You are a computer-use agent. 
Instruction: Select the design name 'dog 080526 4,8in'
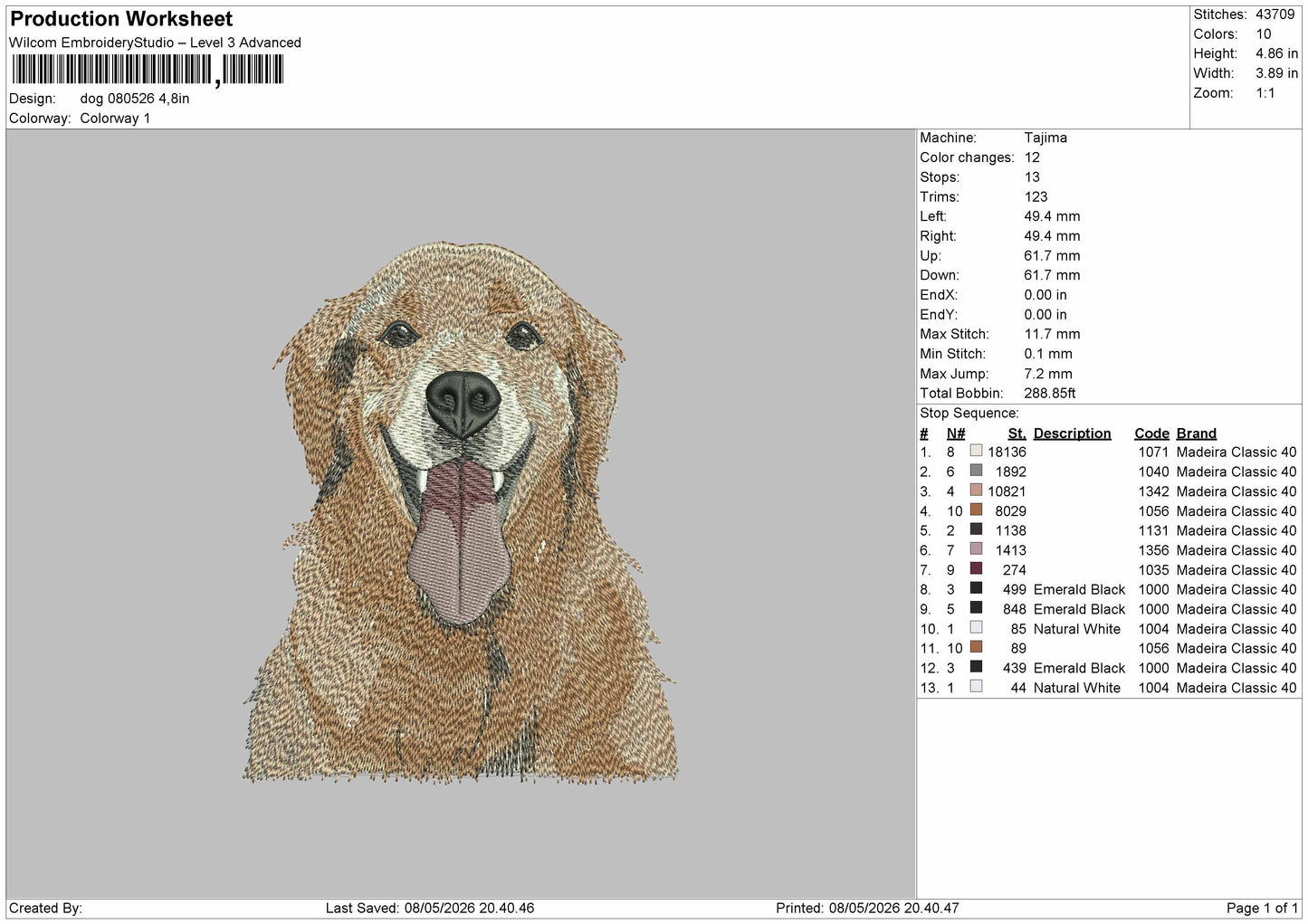point(135,99)
